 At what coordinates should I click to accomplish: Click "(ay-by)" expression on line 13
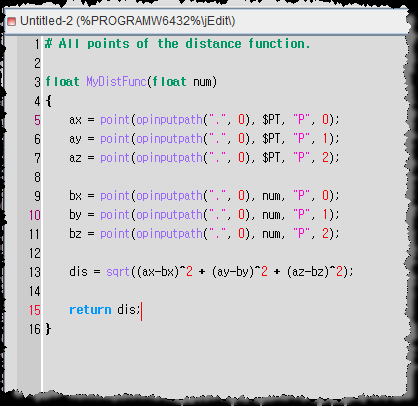(x=233, y=272)
